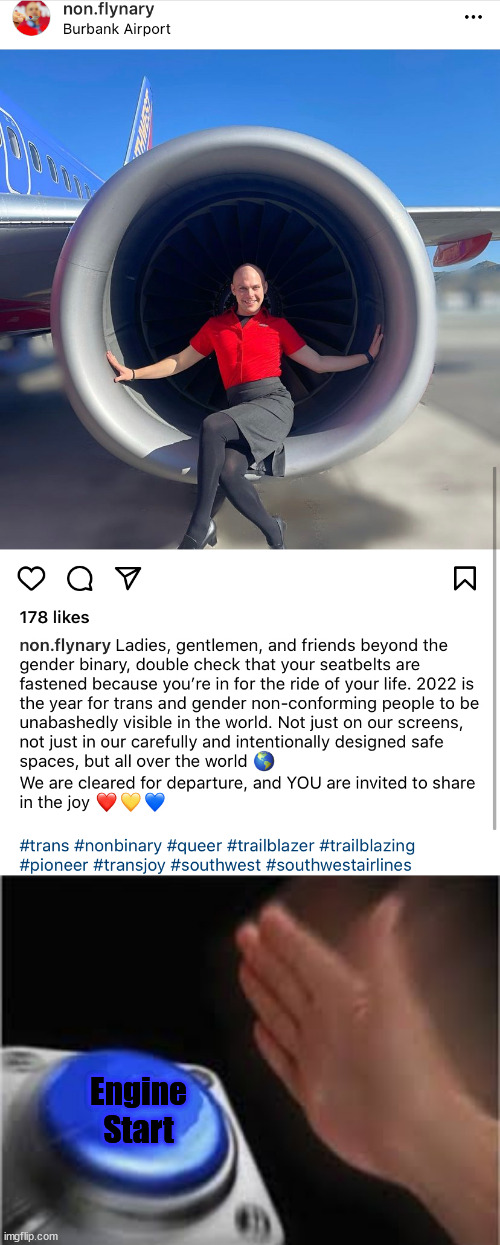Open Burbank Airport location link
The width and height of the screenshot is (500, 1245).
[116, 29]
